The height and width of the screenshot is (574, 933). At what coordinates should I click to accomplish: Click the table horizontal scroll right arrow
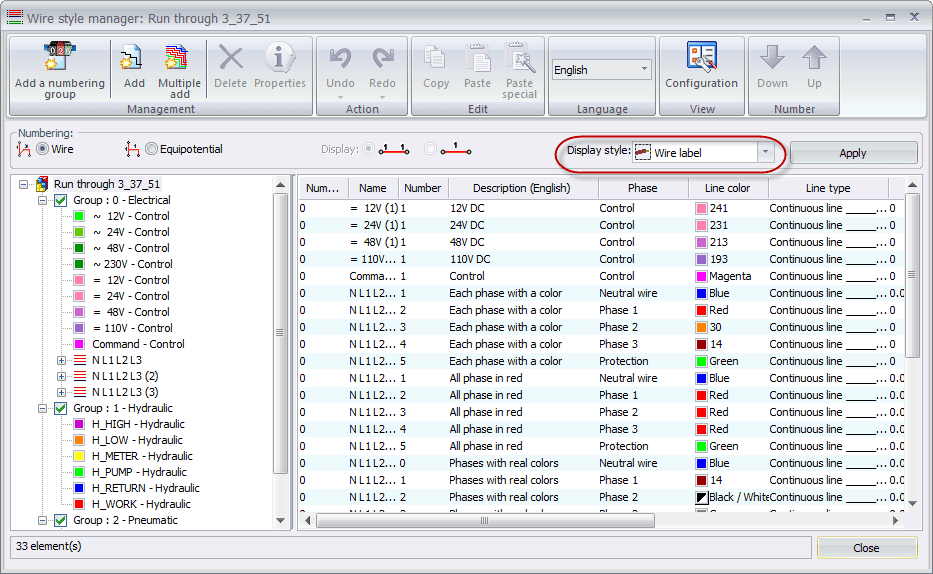pos(895,520)
